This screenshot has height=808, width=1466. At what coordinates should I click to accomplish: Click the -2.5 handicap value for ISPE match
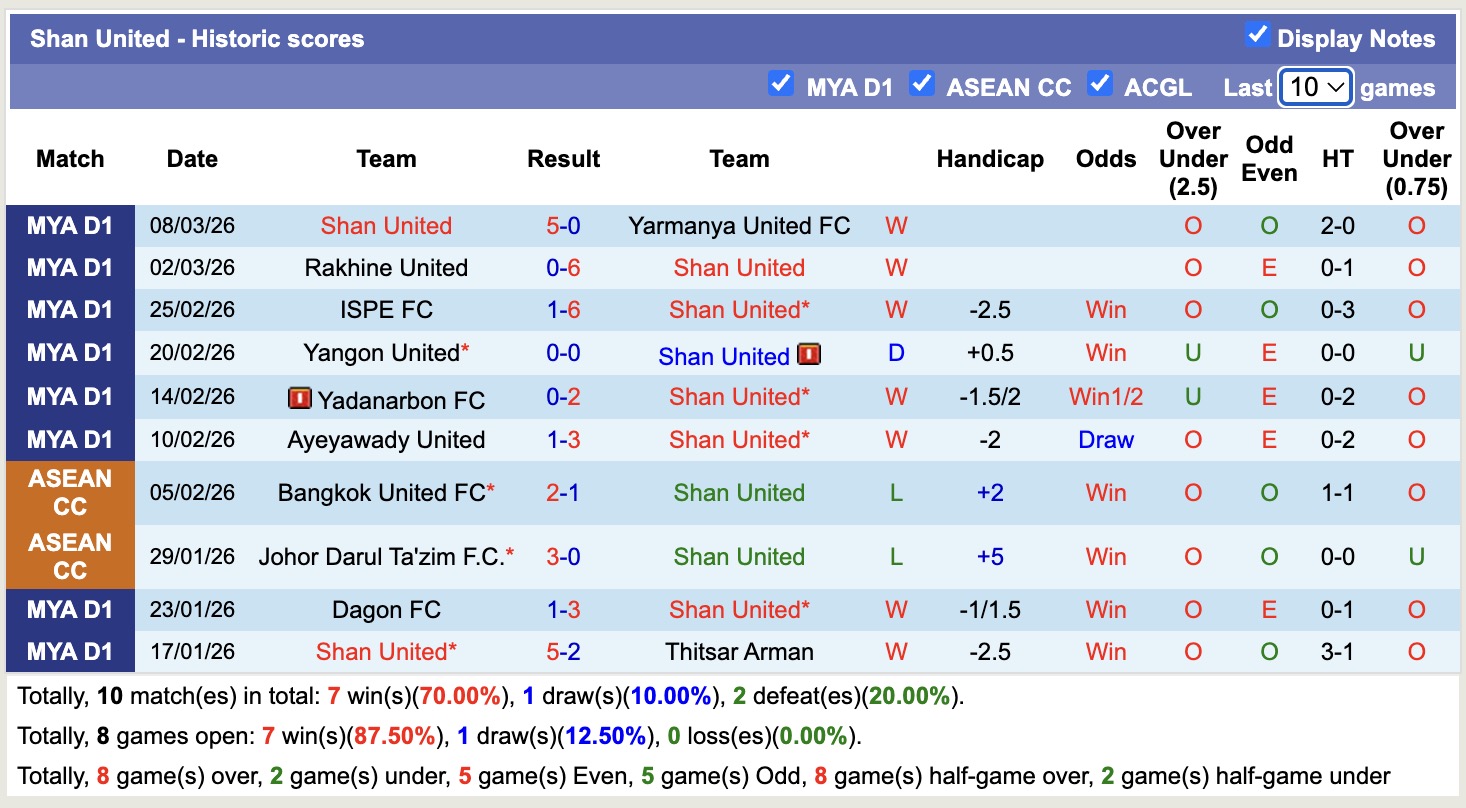pos(989,310)
